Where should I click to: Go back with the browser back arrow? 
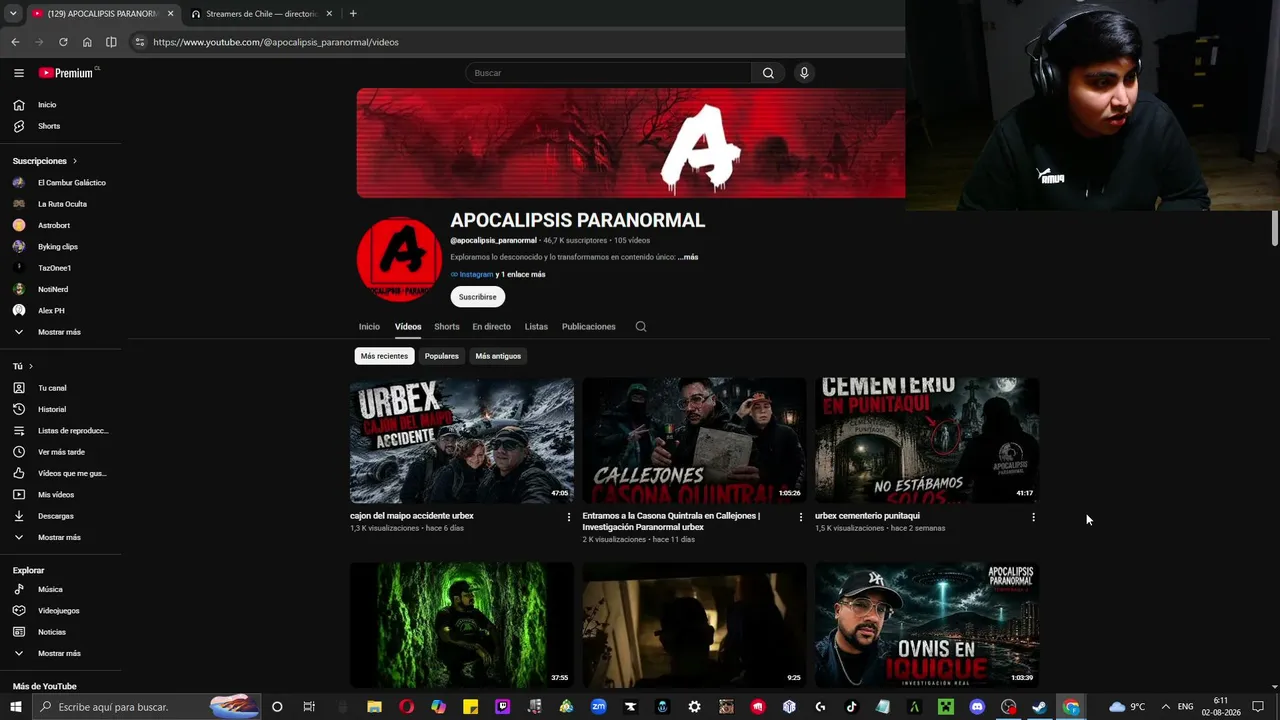tap(15, 42)
